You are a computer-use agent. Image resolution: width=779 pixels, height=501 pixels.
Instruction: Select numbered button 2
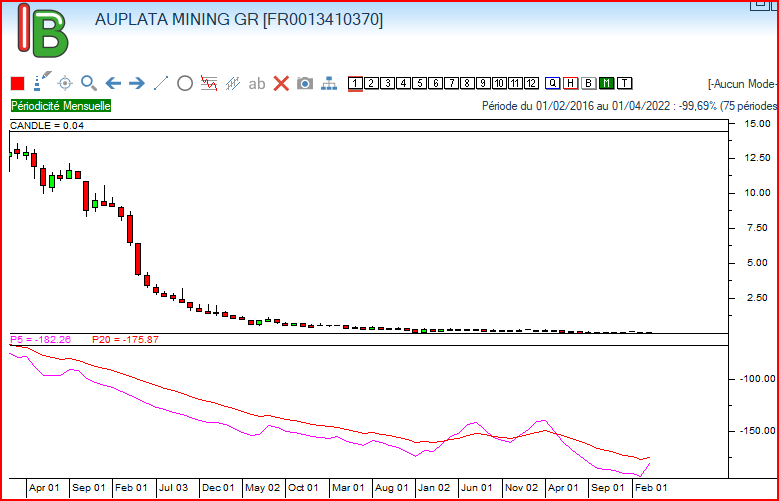371,84
